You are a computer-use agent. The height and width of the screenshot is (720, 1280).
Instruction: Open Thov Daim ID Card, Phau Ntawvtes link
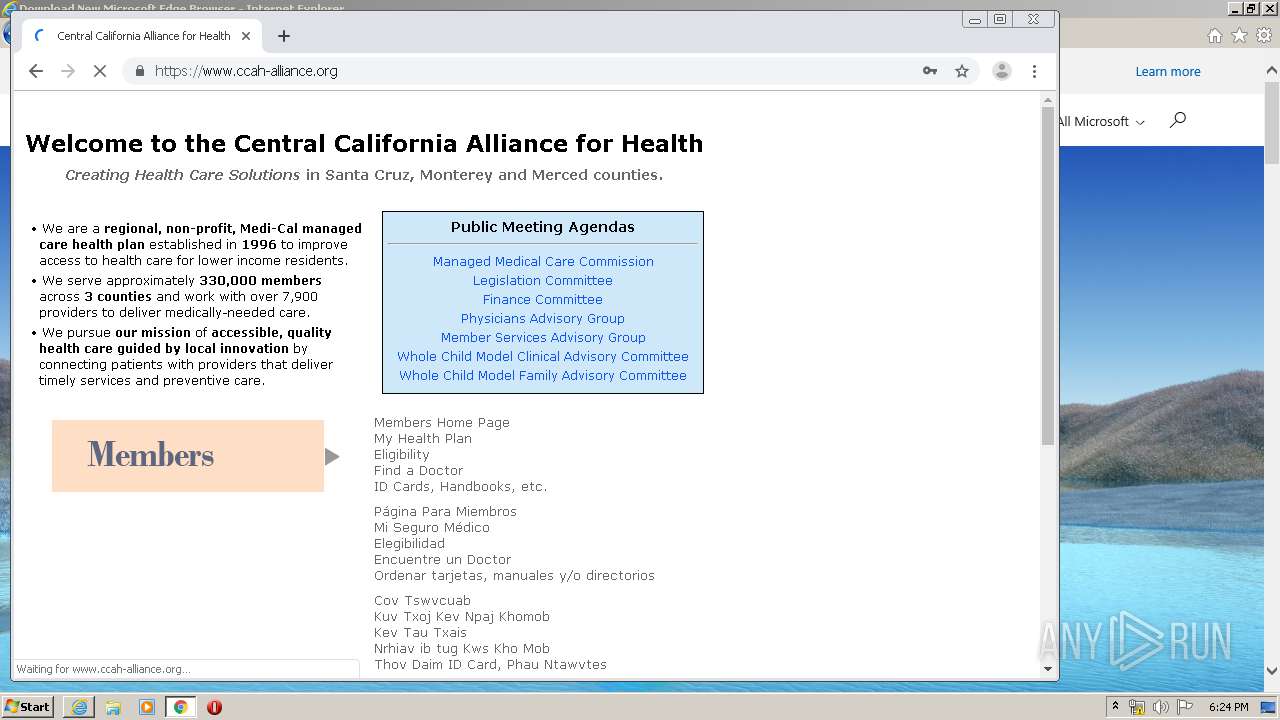(491, 665)
